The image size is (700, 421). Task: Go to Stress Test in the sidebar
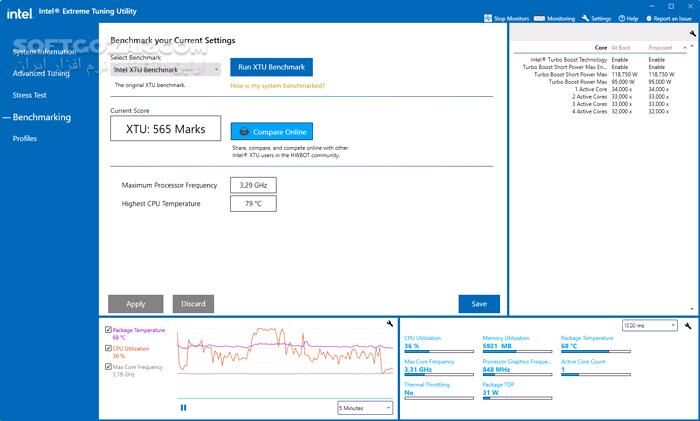(x=29, y=95)
